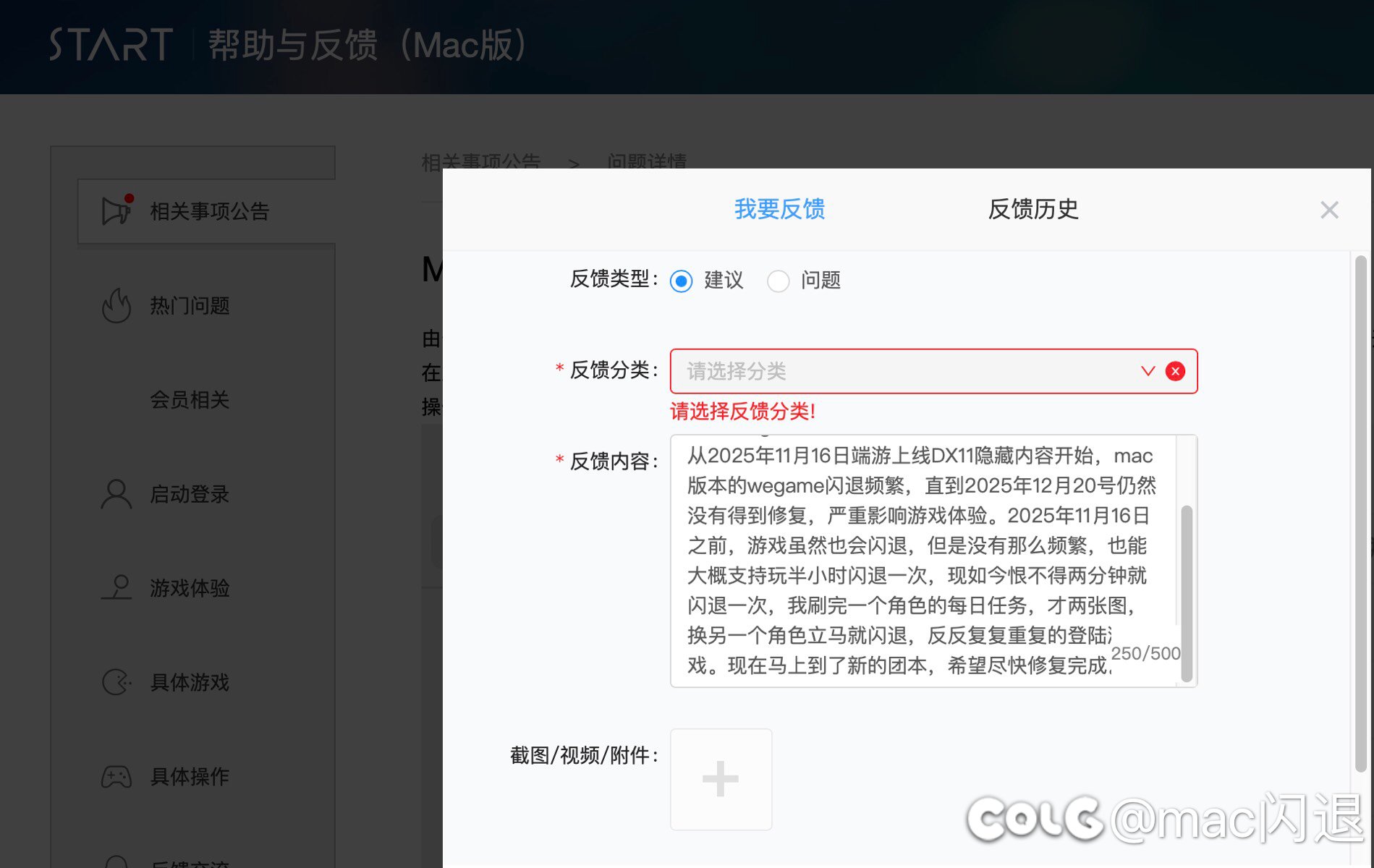Select the 游戏体验 user icon

tap(116, 587)
